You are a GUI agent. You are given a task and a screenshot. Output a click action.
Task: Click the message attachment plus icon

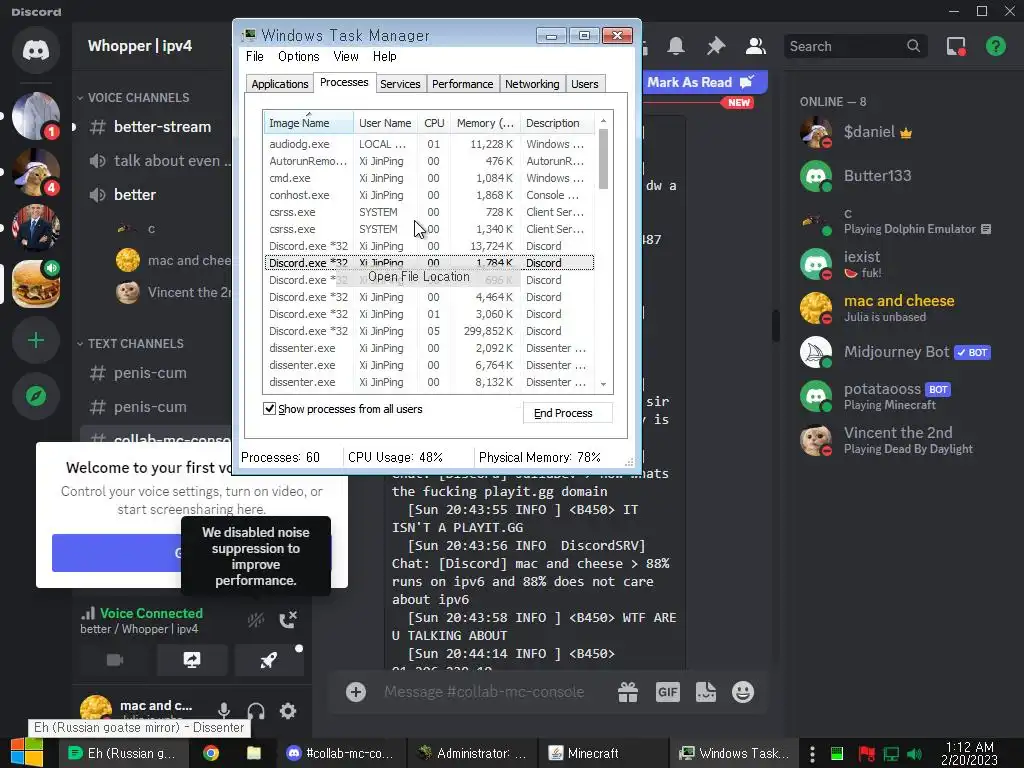click(356, 692)
